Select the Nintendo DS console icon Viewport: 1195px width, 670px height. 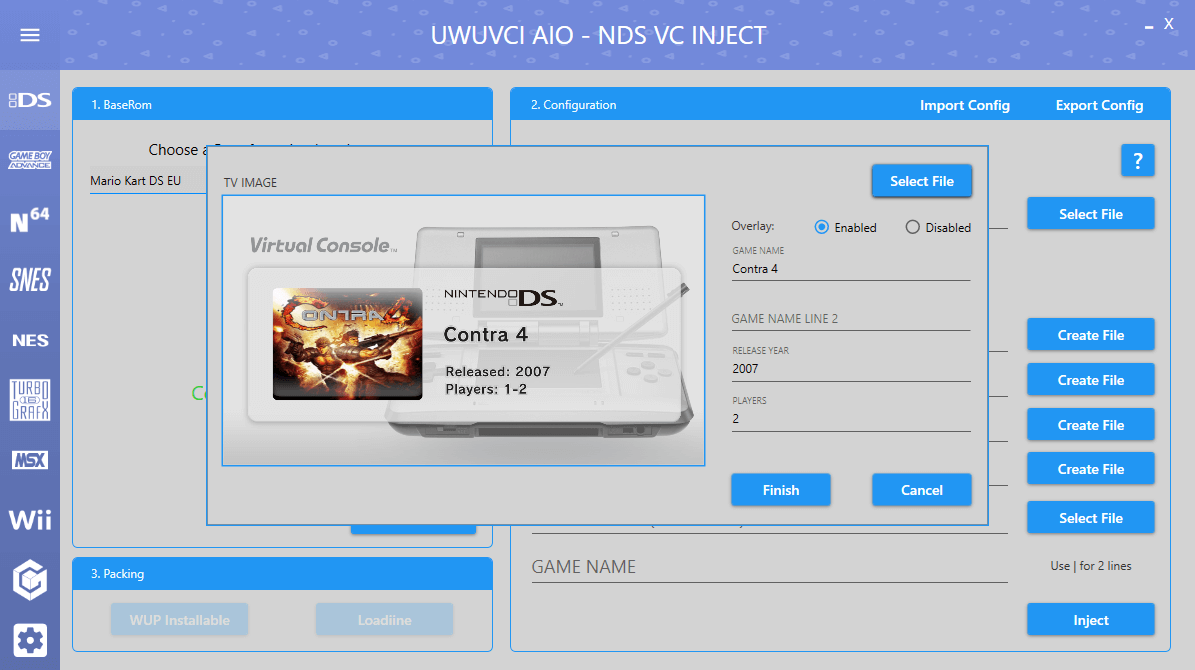(30, 100)
